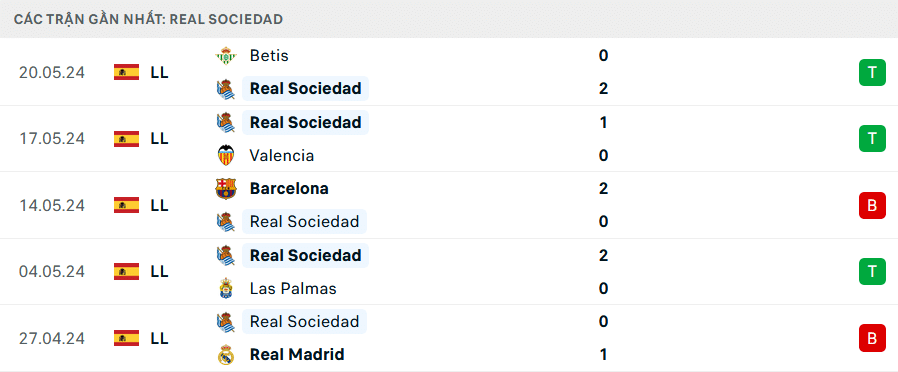The height and width of the screenshot is (372, 898).
Task: Click the Real Madrid club crest
Action: [x=226, y=354]
